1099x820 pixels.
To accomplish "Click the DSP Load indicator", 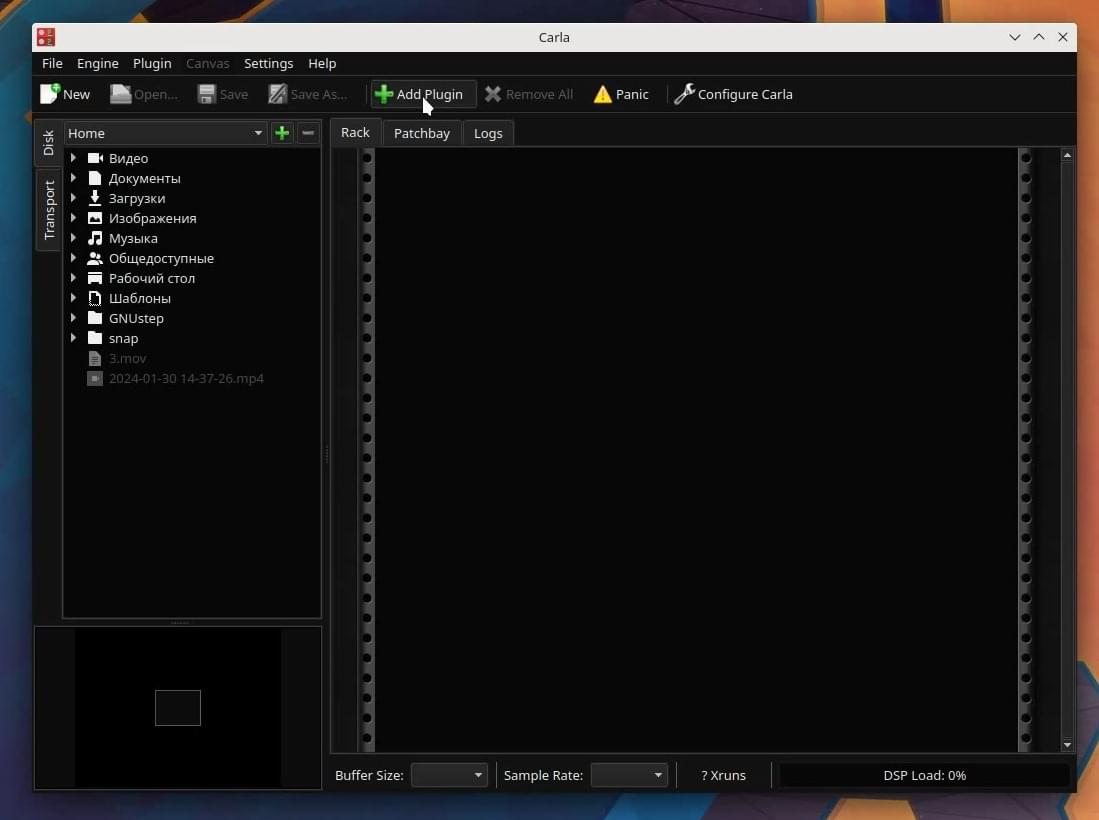I will click(924, 775).
